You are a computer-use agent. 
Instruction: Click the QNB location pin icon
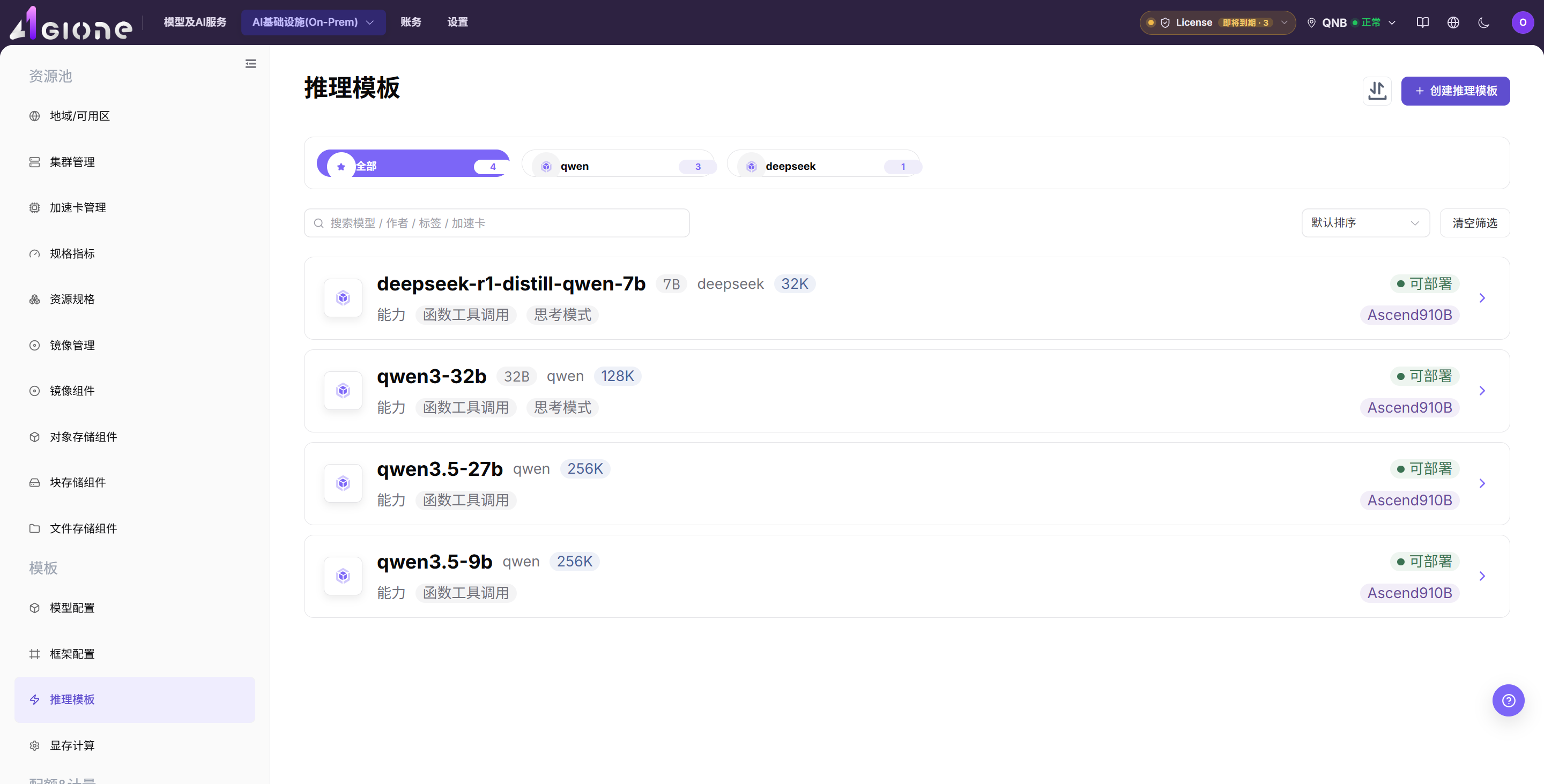click(x=1311, y=23)
